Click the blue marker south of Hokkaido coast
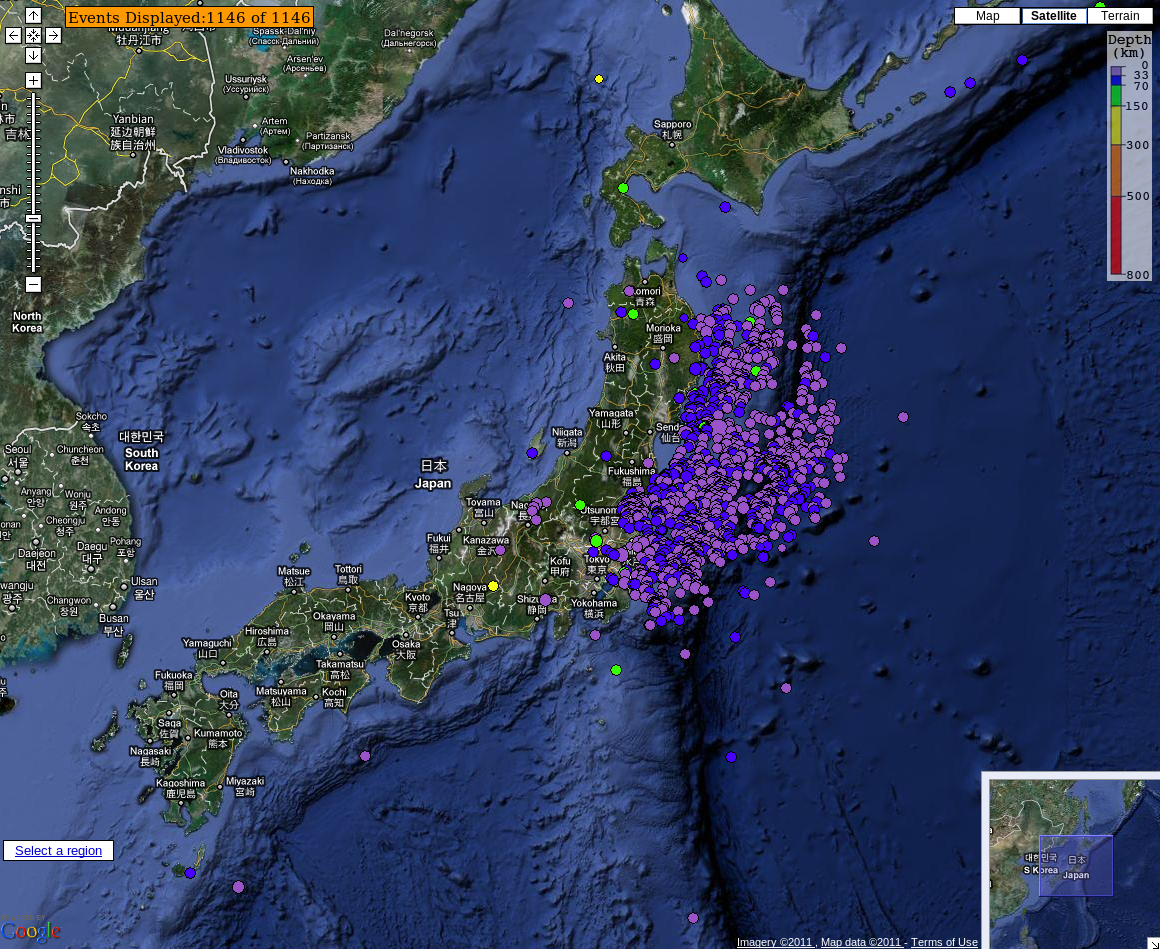This screenshot has width=1160, height=949. coord(725,207)
